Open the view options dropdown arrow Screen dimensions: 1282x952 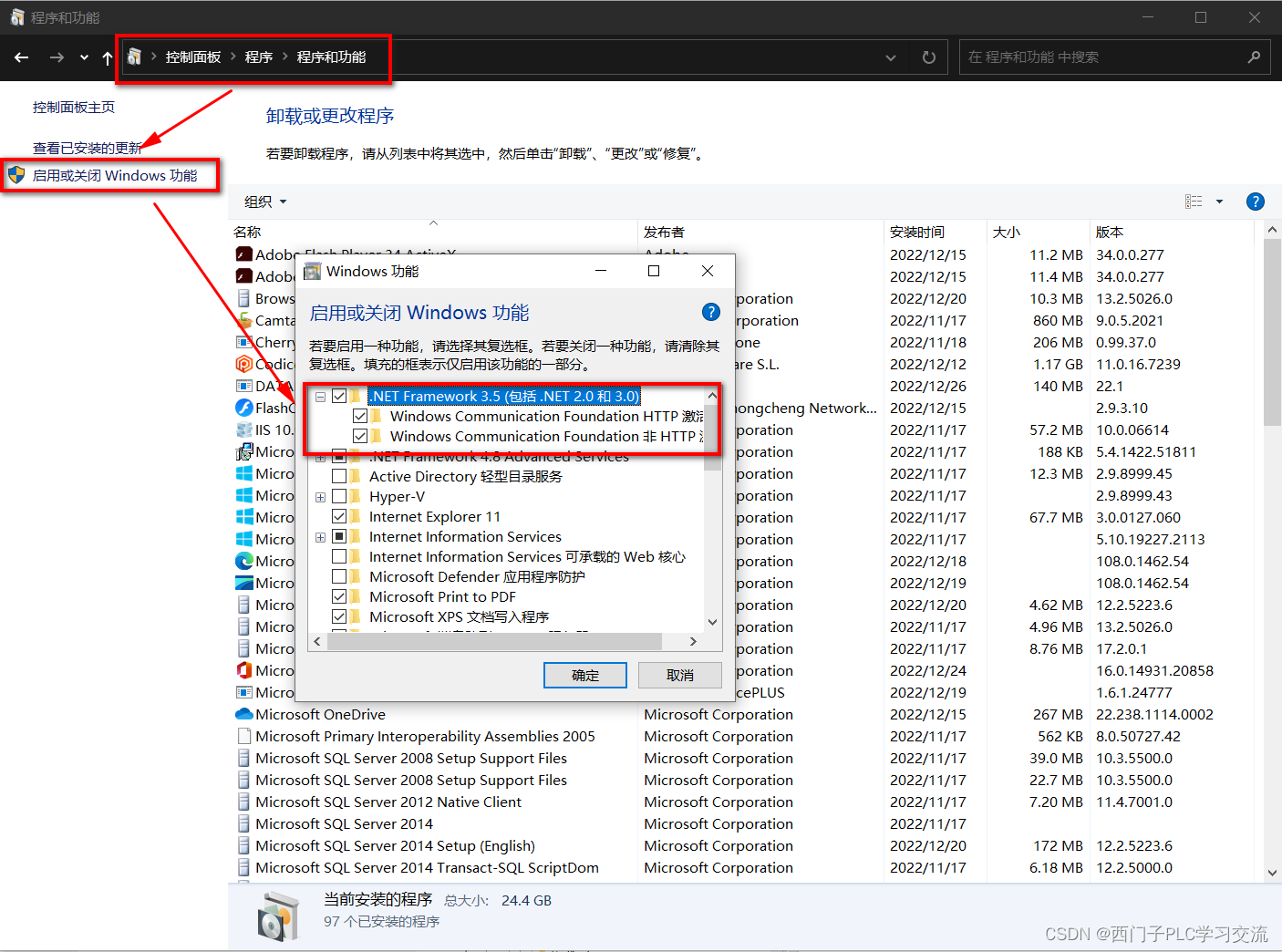[x=1219, y=202]
